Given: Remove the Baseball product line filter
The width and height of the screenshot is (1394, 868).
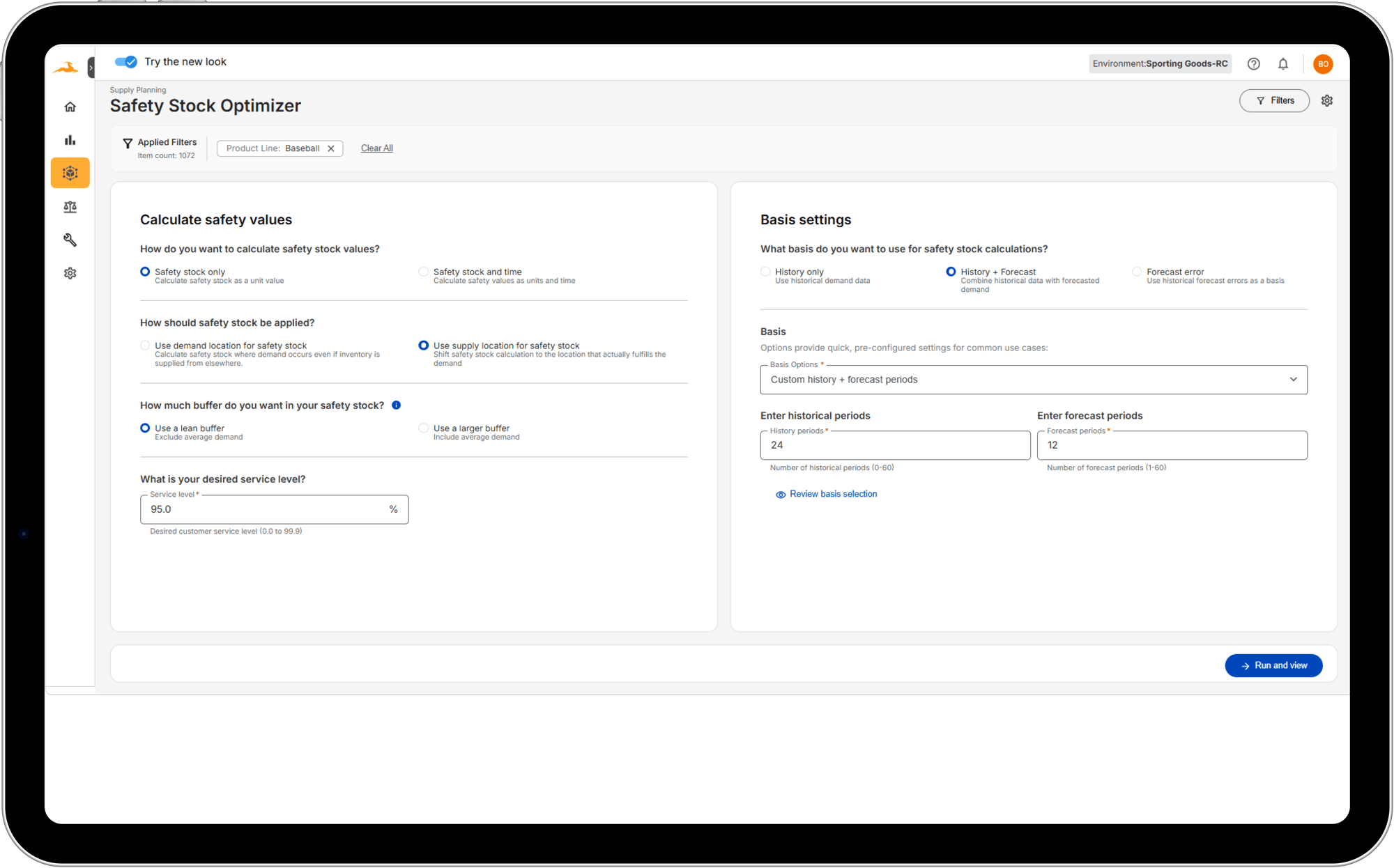Looking at the screenshot, I should tap(331, 148).
